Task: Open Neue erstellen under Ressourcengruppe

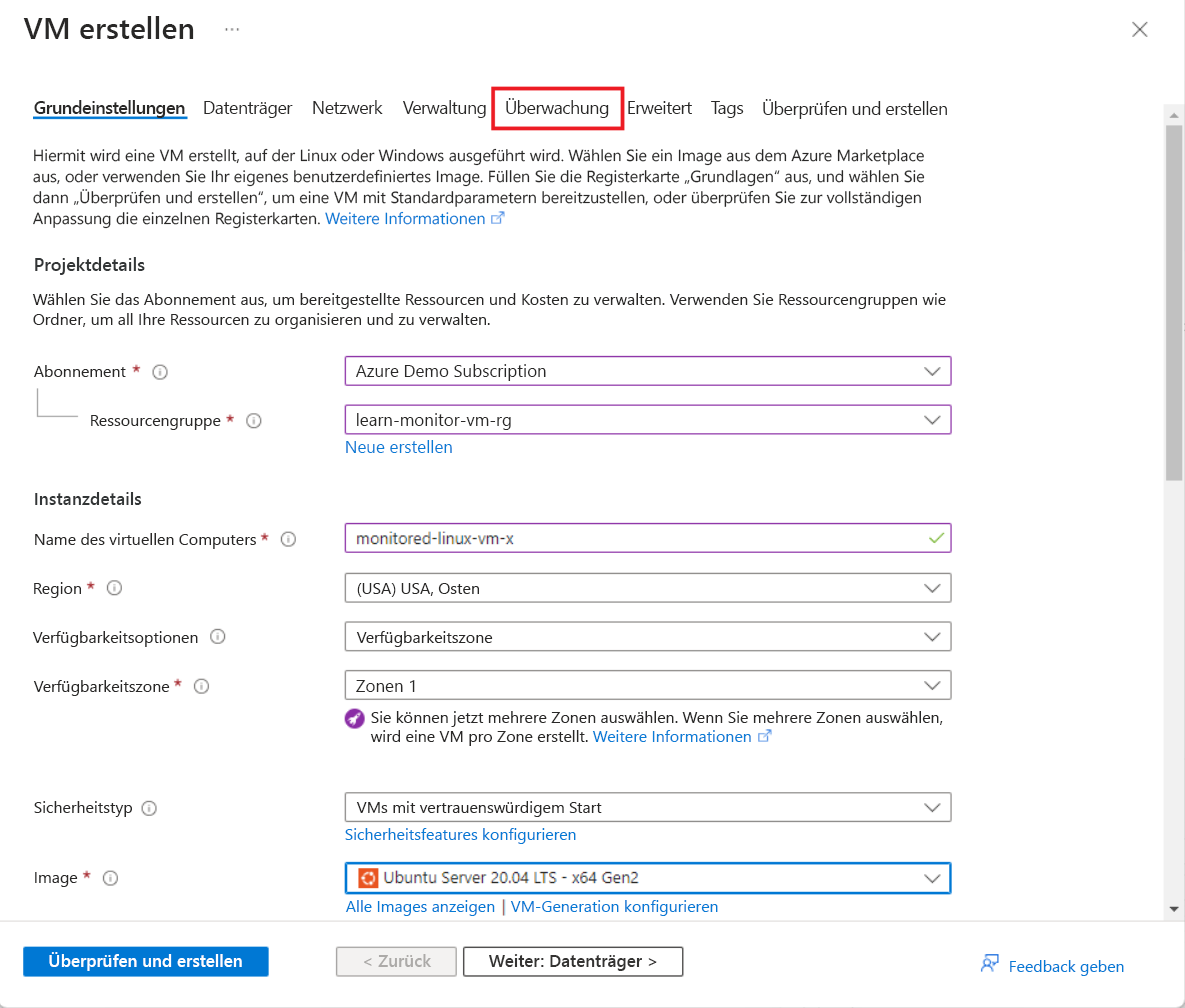Action: 398,447
